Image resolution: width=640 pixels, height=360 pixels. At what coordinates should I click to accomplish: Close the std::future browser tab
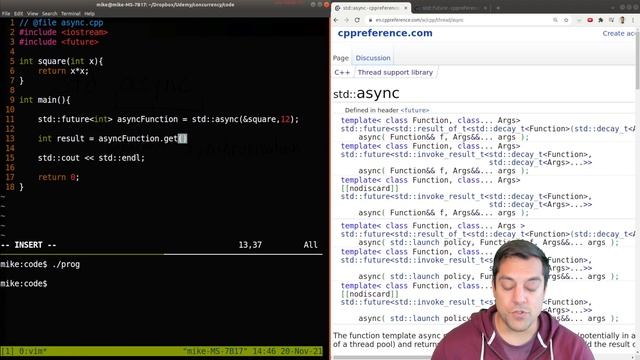[x=485, y=8]
